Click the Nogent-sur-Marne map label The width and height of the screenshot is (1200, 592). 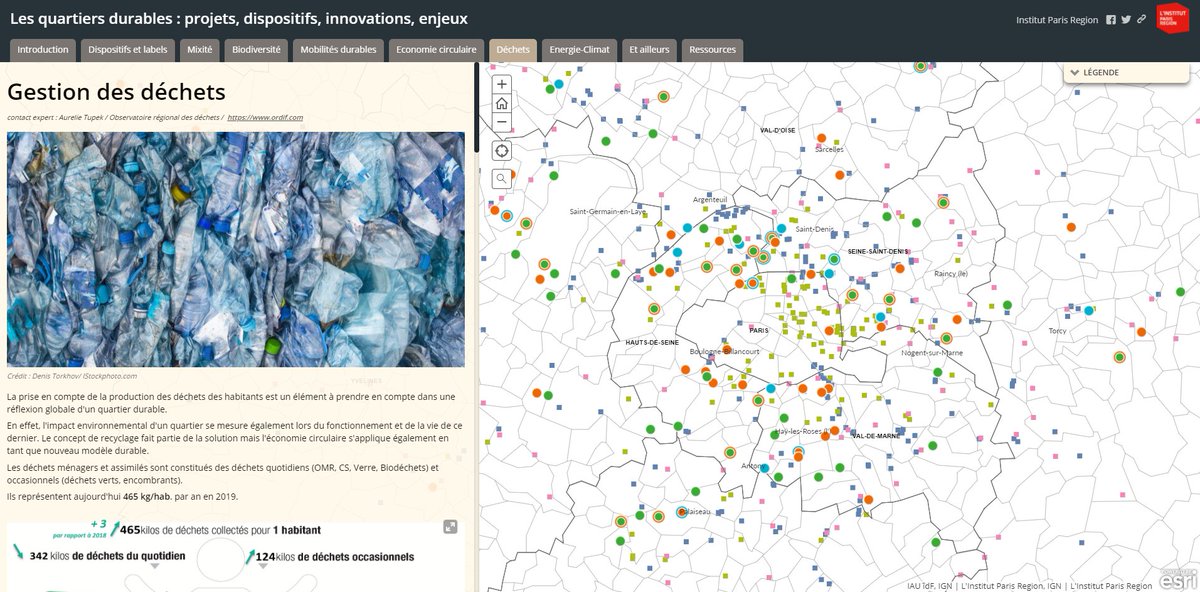[932, 352]
